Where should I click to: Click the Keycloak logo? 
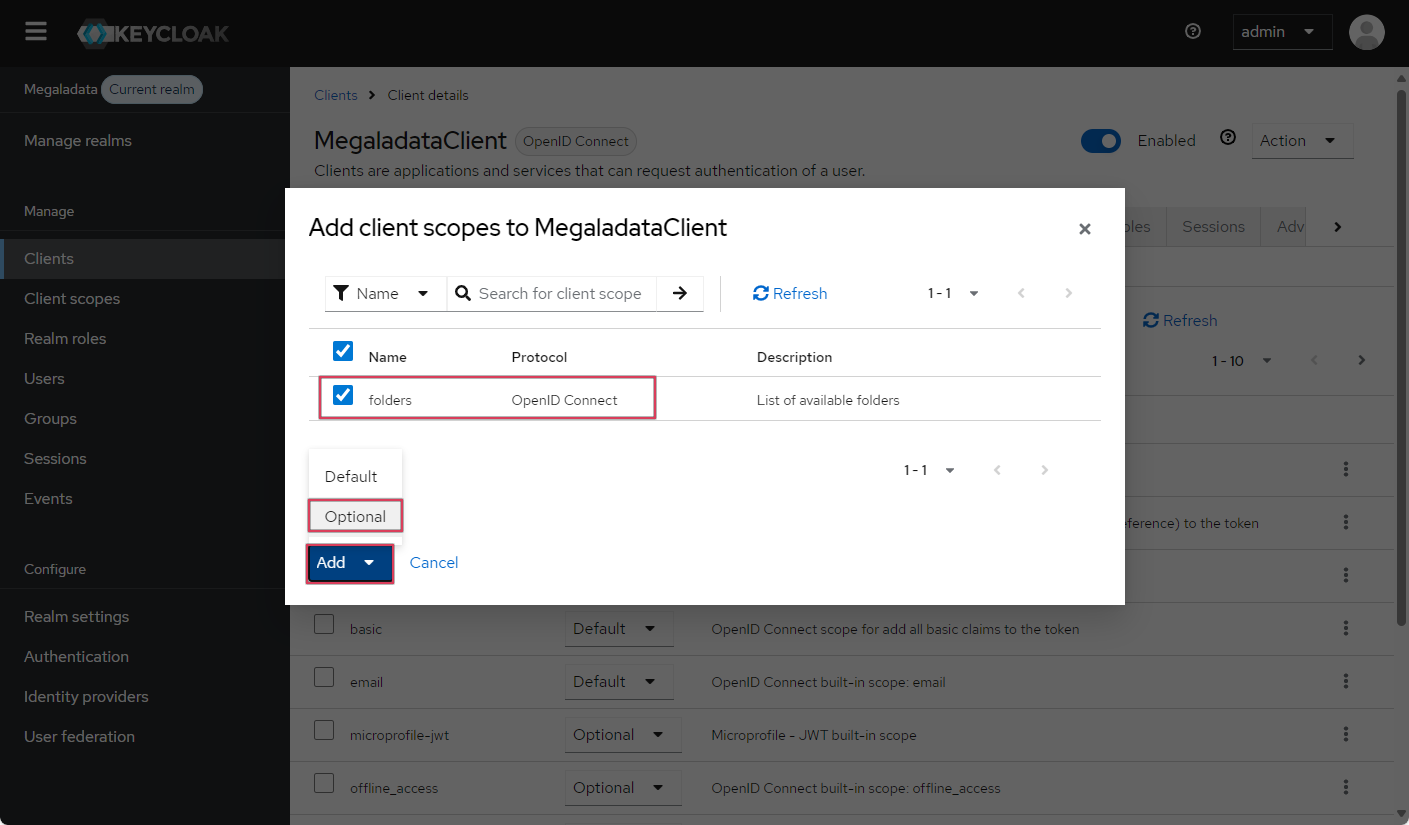[153, 33]
